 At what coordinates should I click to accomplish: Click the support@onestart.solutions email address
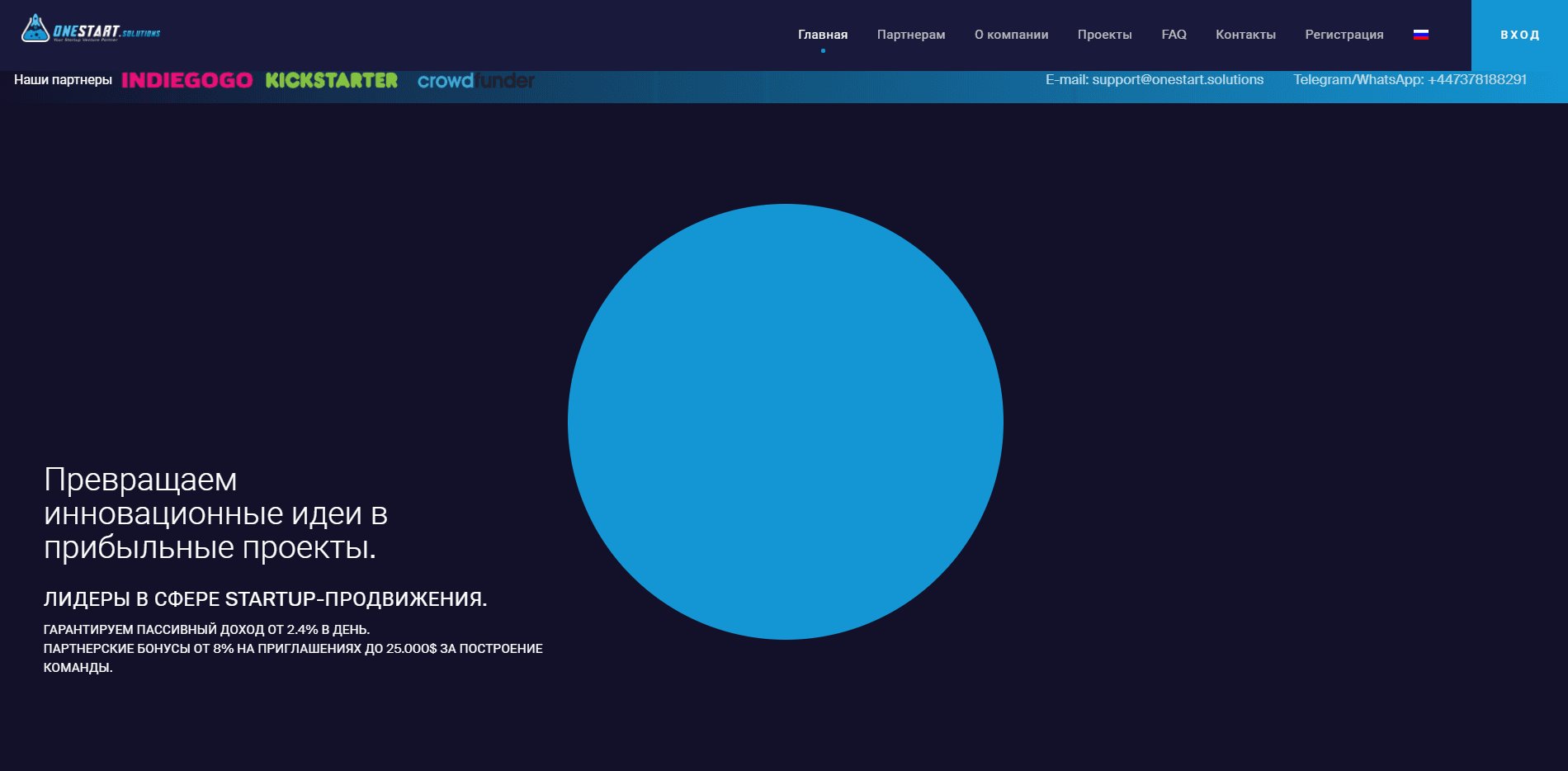point(1177,80)
